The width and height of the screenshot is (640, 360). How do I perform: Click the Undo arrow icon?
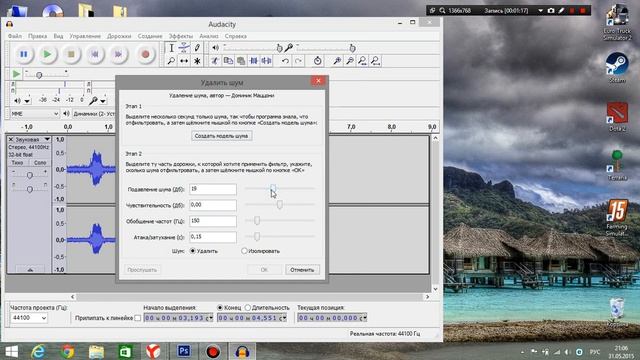click(285, 61)
